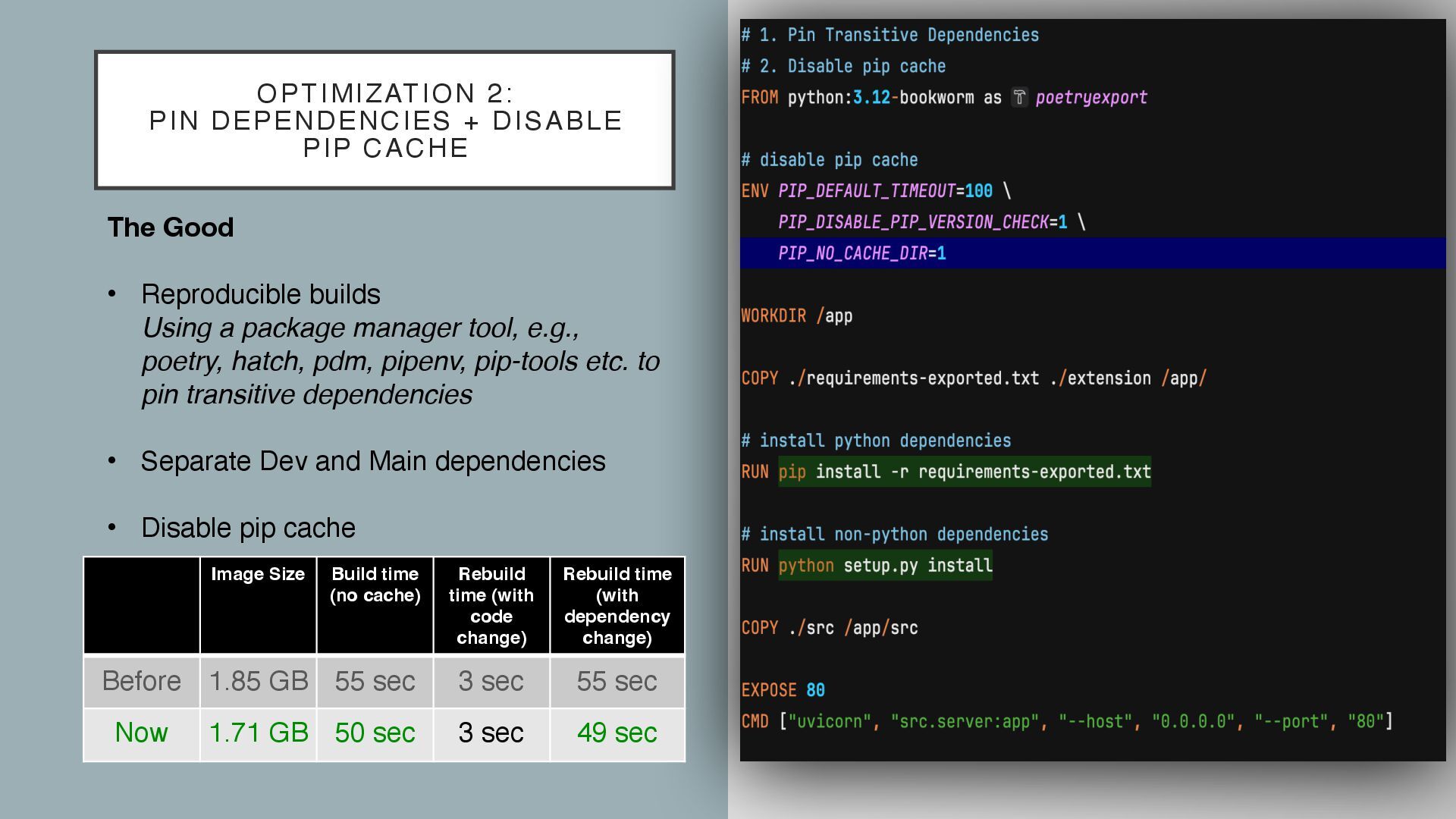Click 'Separate Dev and Main dependencies' bullet
Viewport: 1456px width, 819px height.
(x=373, y=461)
